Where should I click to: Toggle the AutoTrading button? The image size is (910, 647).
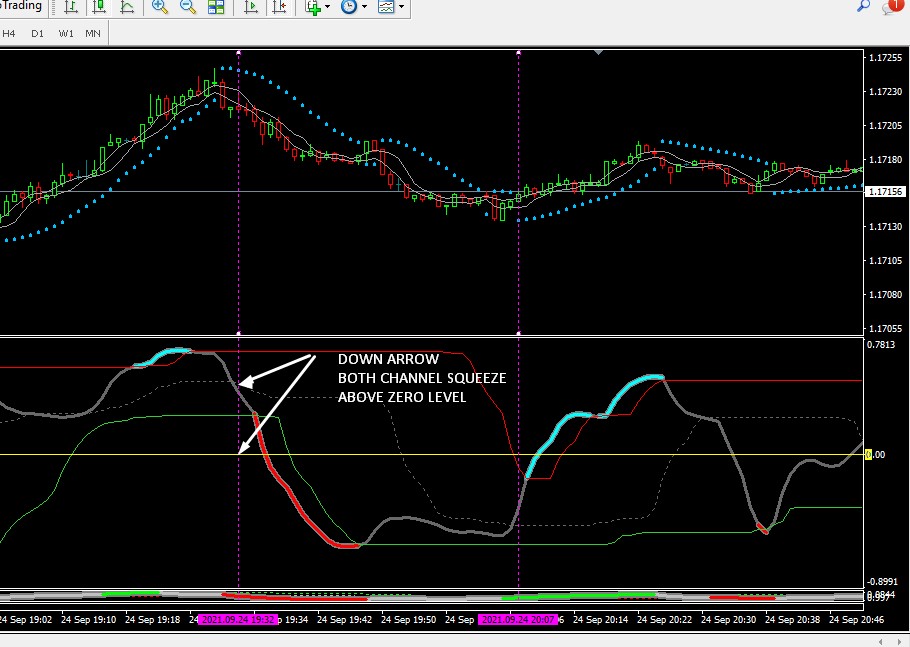tap(22, 6)
